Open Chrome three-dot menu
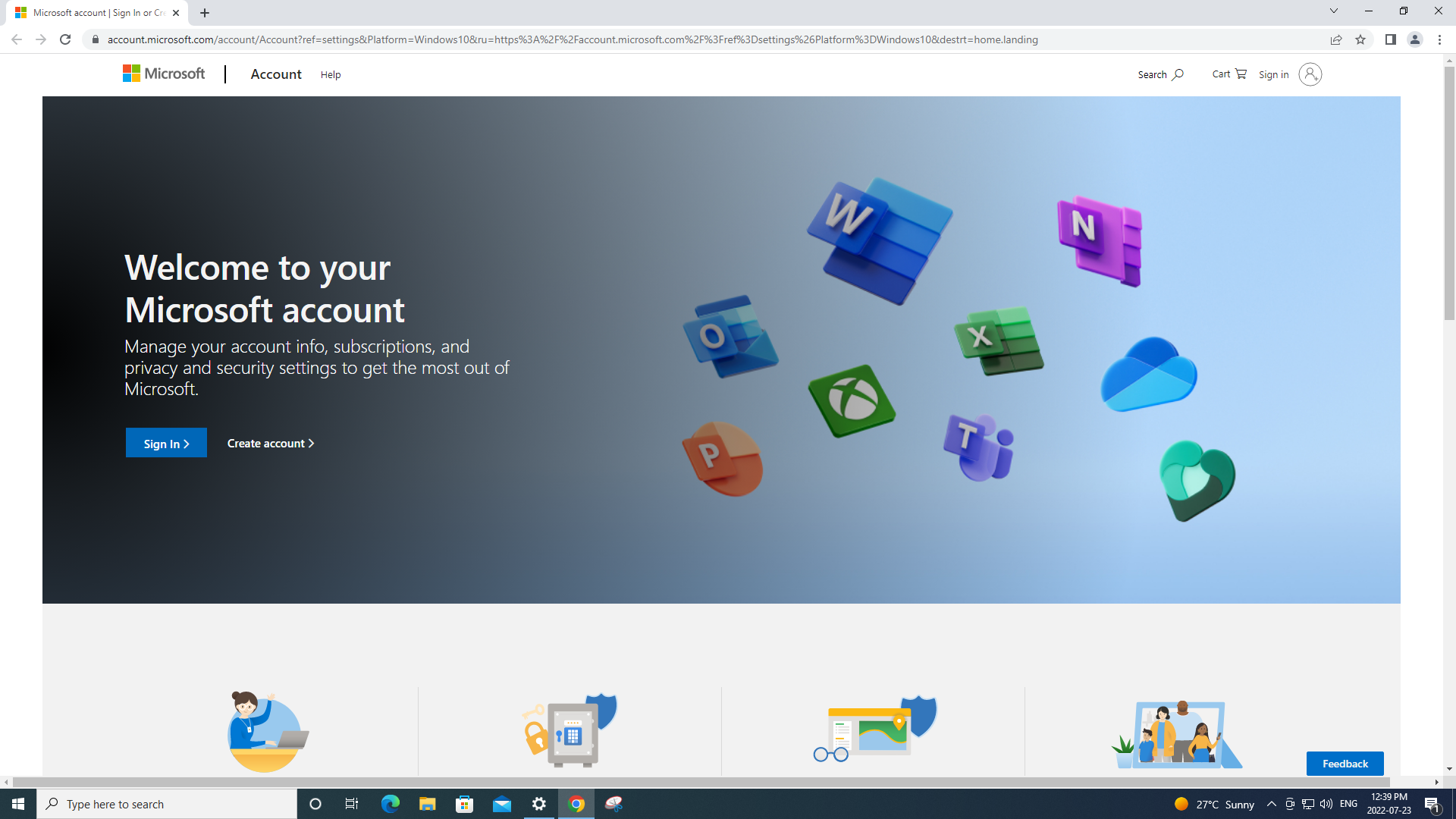The image size is (1456, 819). coord(1439,39)
